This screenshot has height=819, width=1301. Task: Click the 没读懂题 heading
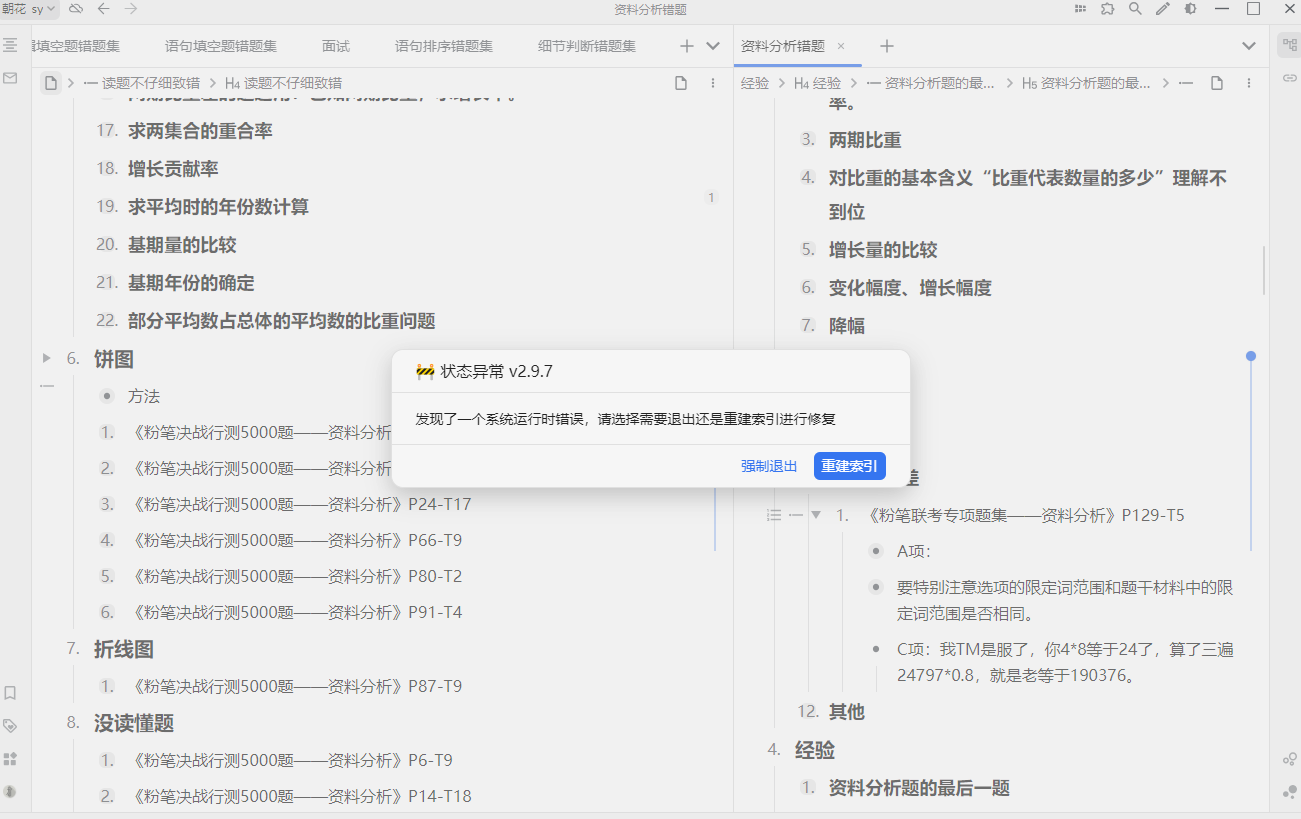[x=134, y=723]
